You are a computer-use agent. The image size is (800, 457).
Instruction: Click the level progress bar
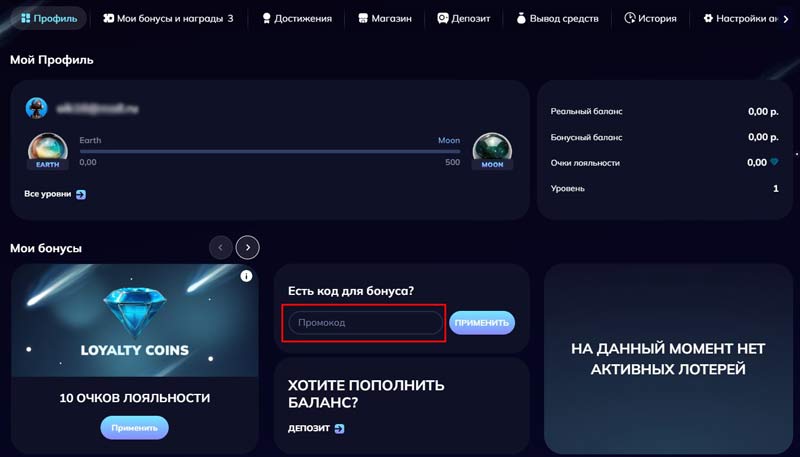(270, 151)
